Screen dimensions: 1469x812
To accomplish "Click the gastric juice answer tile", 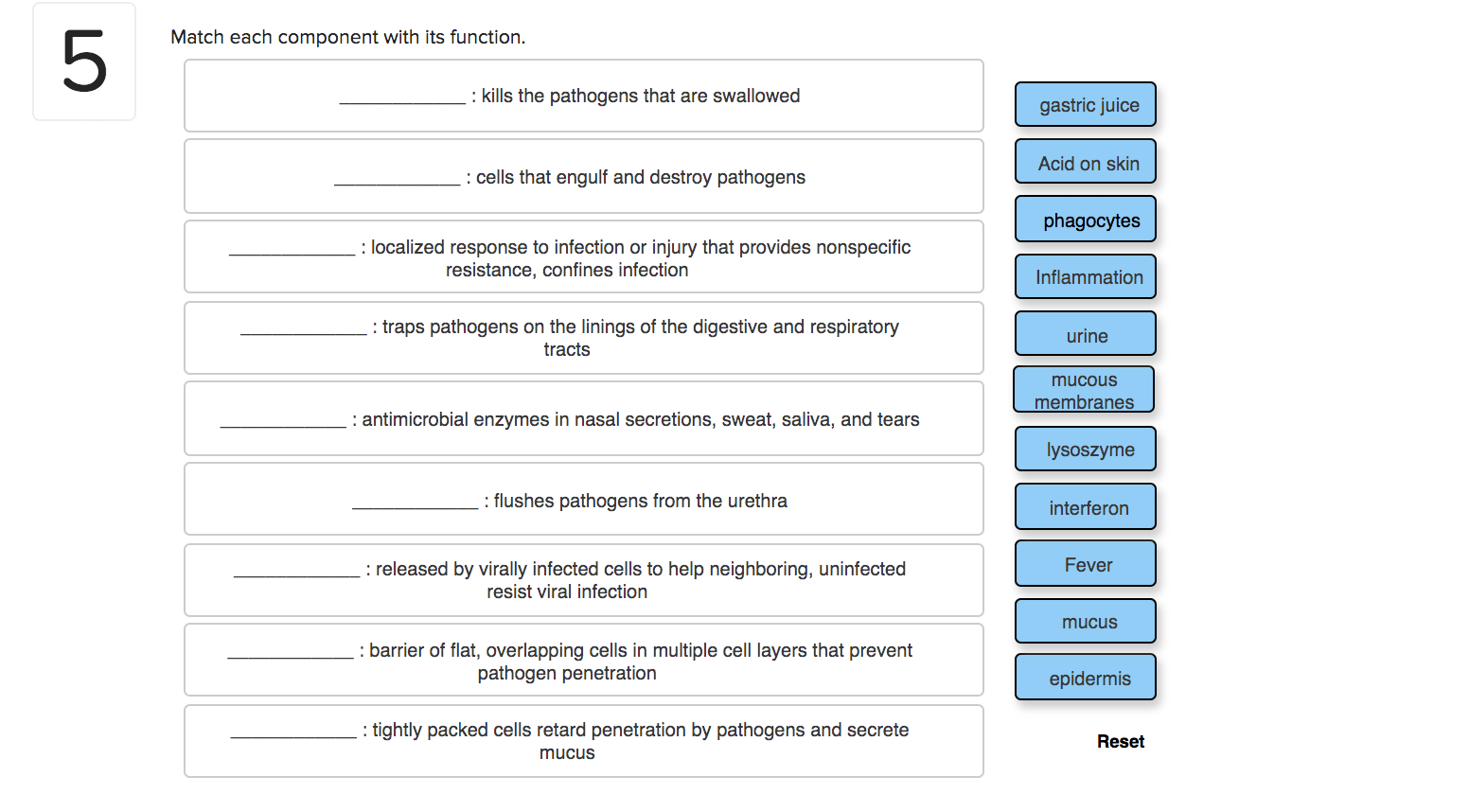I will [x=1086, y=104].
